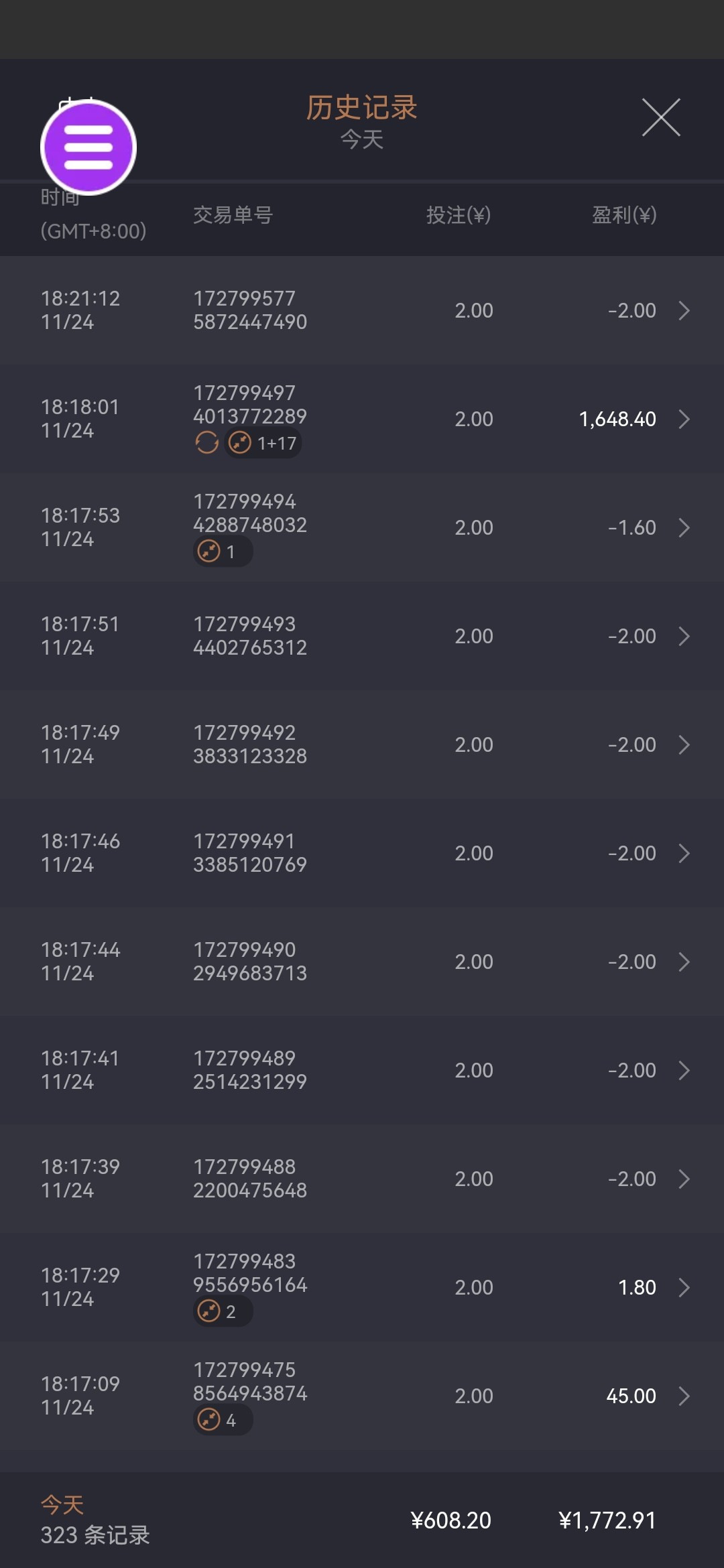Click the 1+17 free spins badge
The width and height of the screenshot is (724, 1568).
pos(263,443)
